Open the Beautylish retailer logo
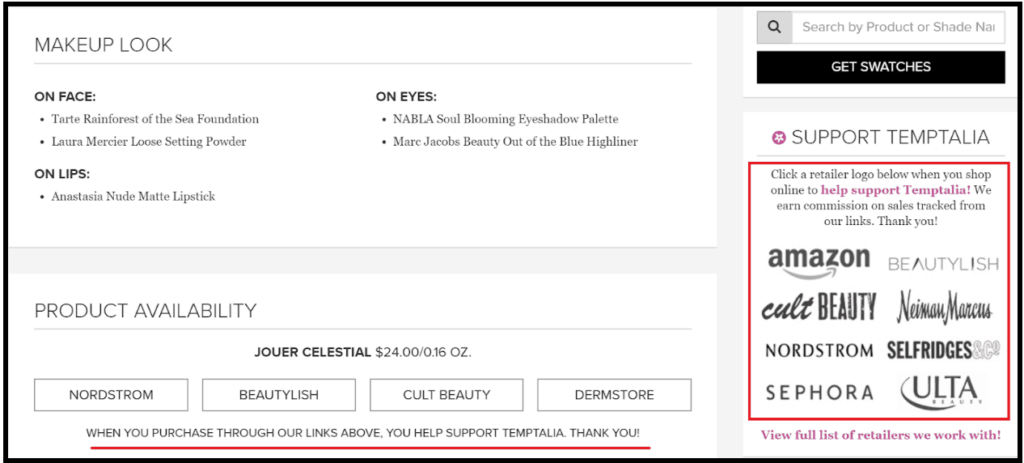This screenshot has height=463, width=1024. click(x=943, y=264)
